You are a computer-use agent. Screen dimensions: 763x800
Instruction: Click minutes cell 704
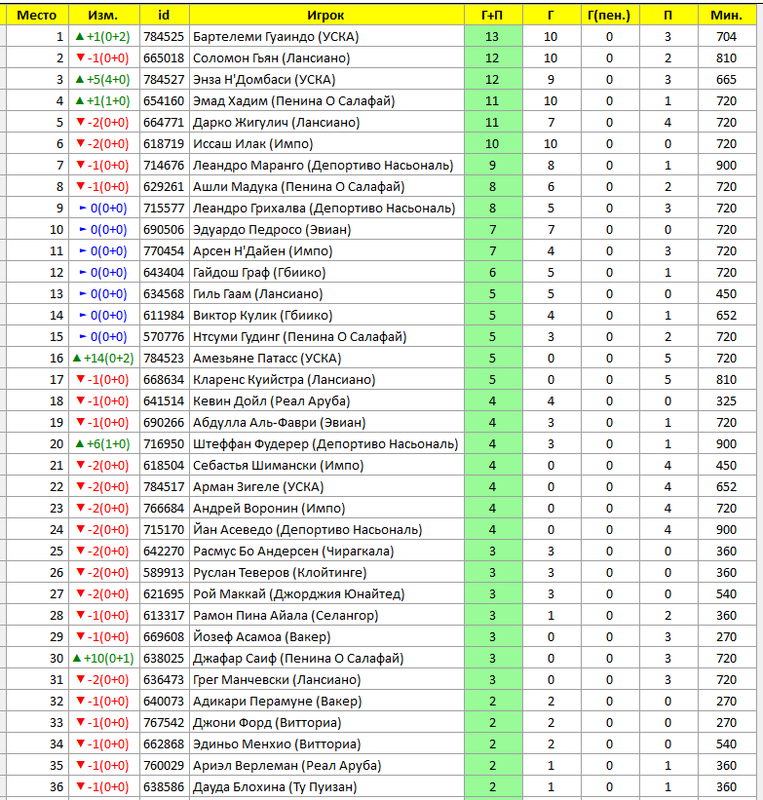click(x=726, y=37)
